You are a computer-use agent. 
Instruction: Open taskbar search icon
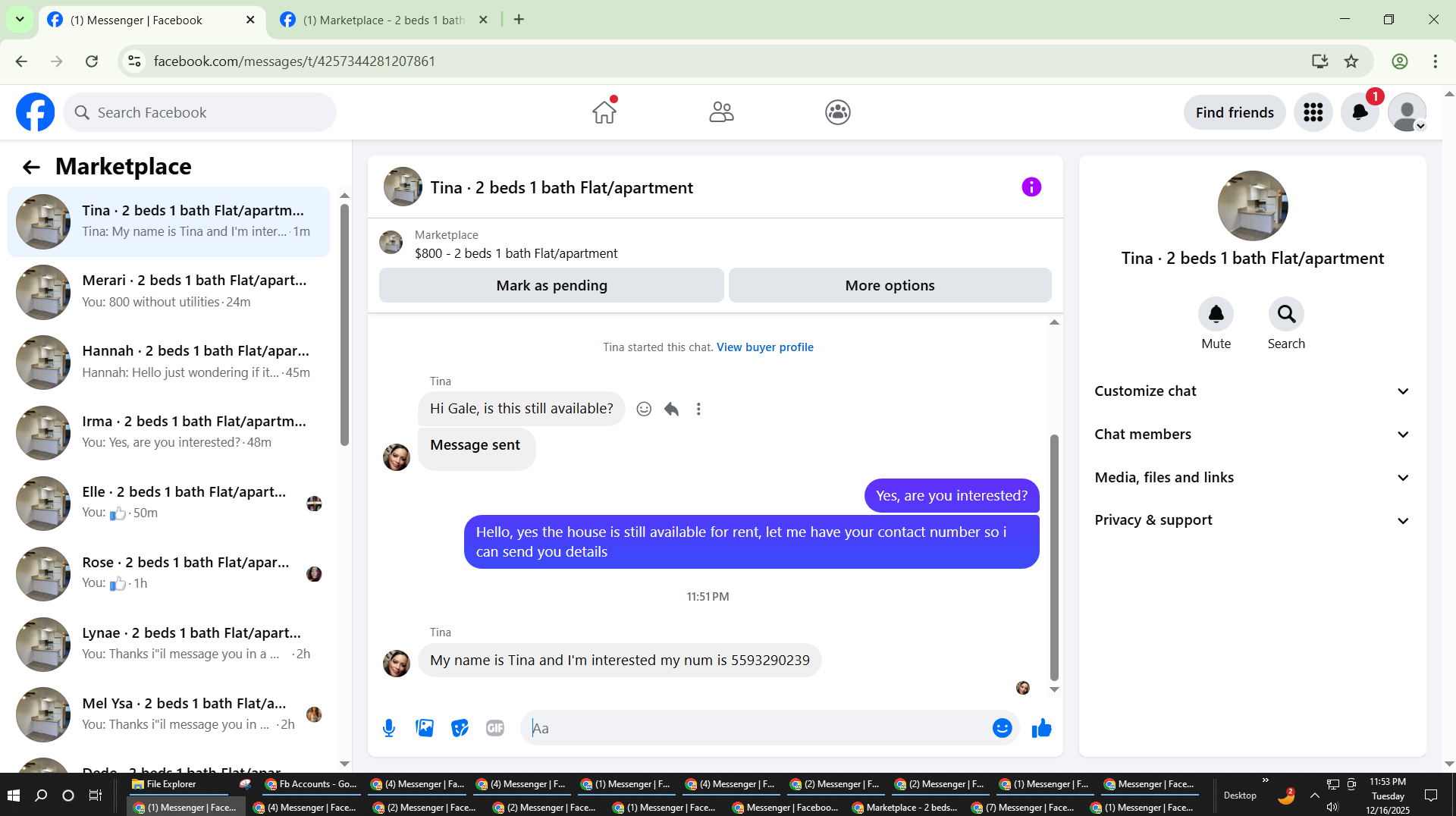coord(41,796)
